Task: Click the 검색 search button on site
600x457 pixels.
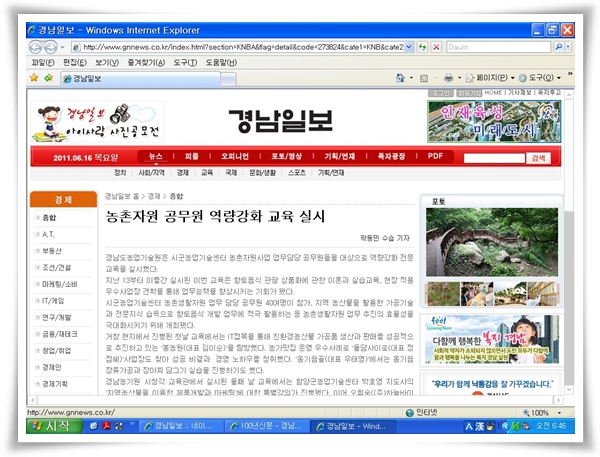Action: pos(539,157)
